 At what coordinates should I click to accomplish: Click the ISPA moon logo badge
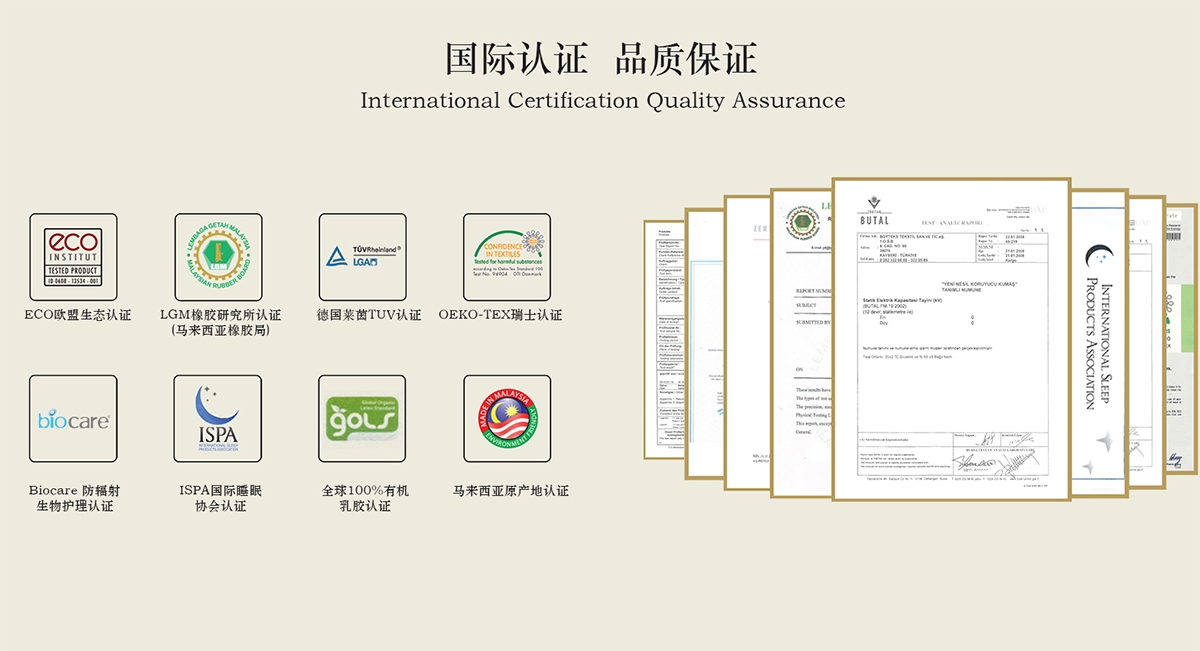pos(218,419)
